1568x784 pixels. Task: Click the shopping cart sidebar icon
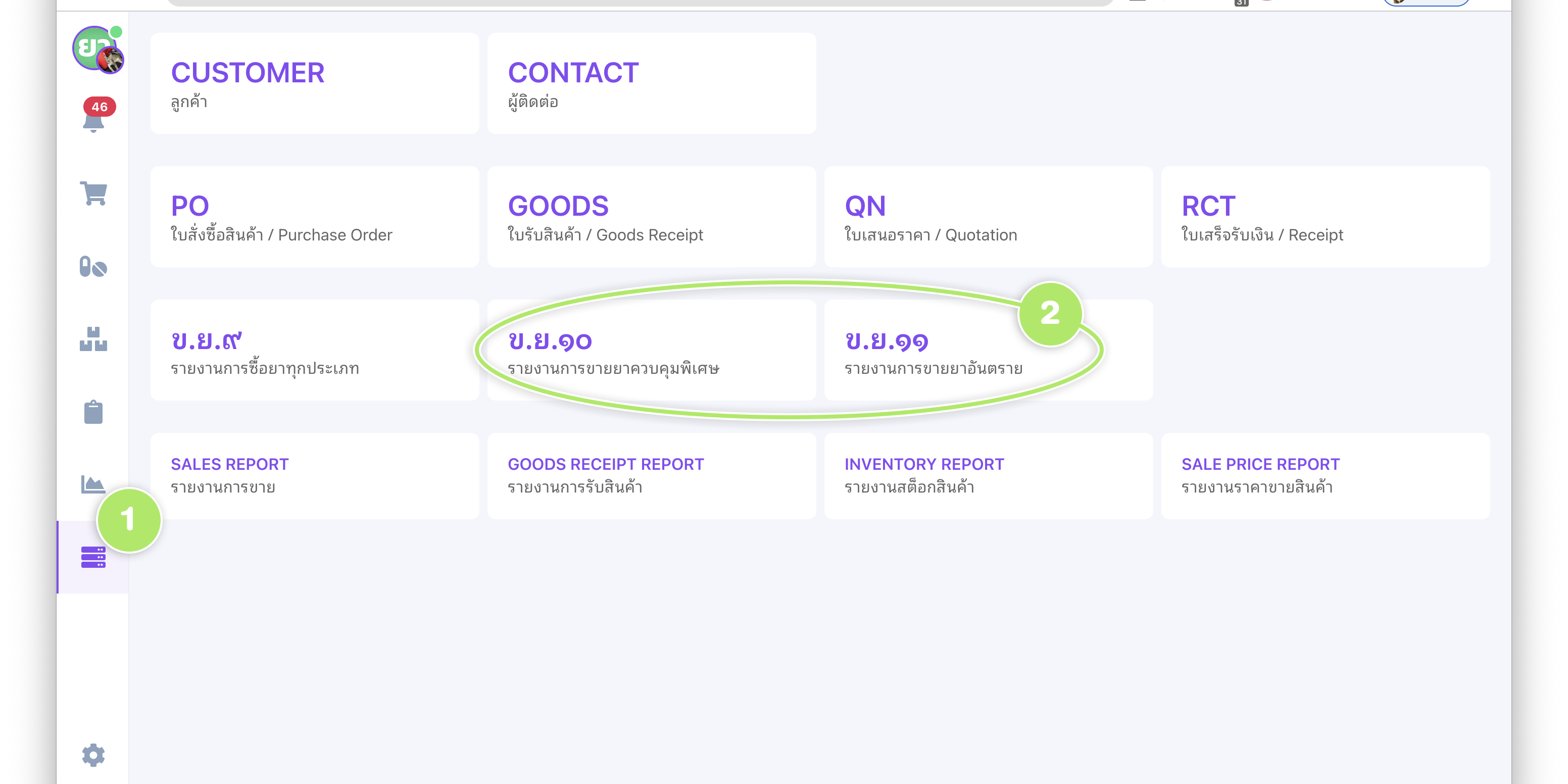click(94, 193)
